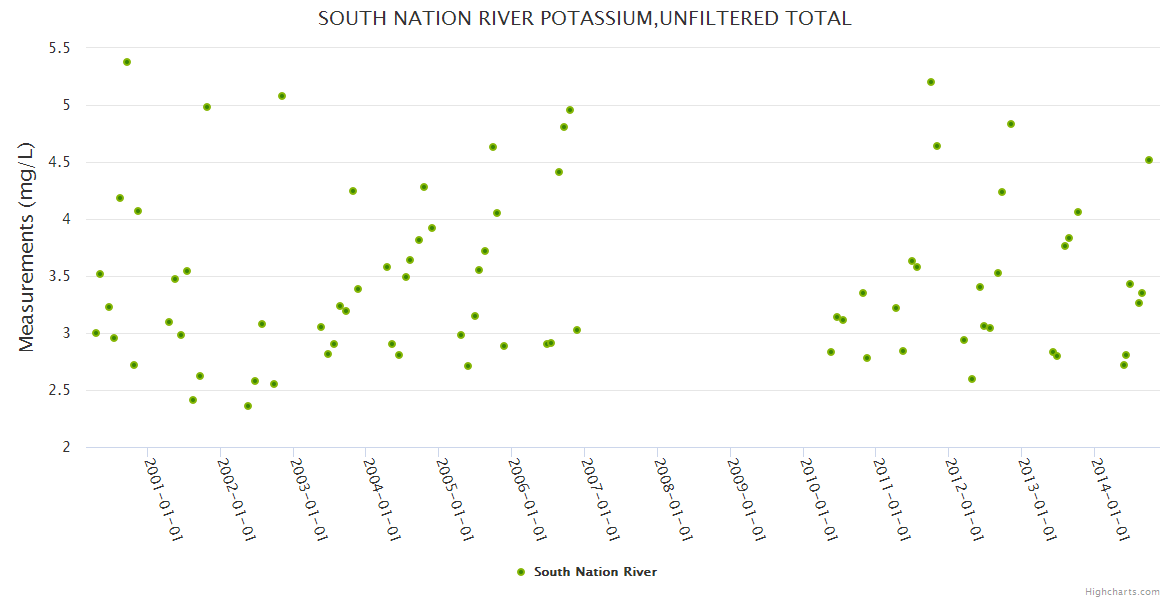This screenshot has height=600, width=1170.
Task: Open the Highcharts.com credits link
Action: [x=1122, y=591]
